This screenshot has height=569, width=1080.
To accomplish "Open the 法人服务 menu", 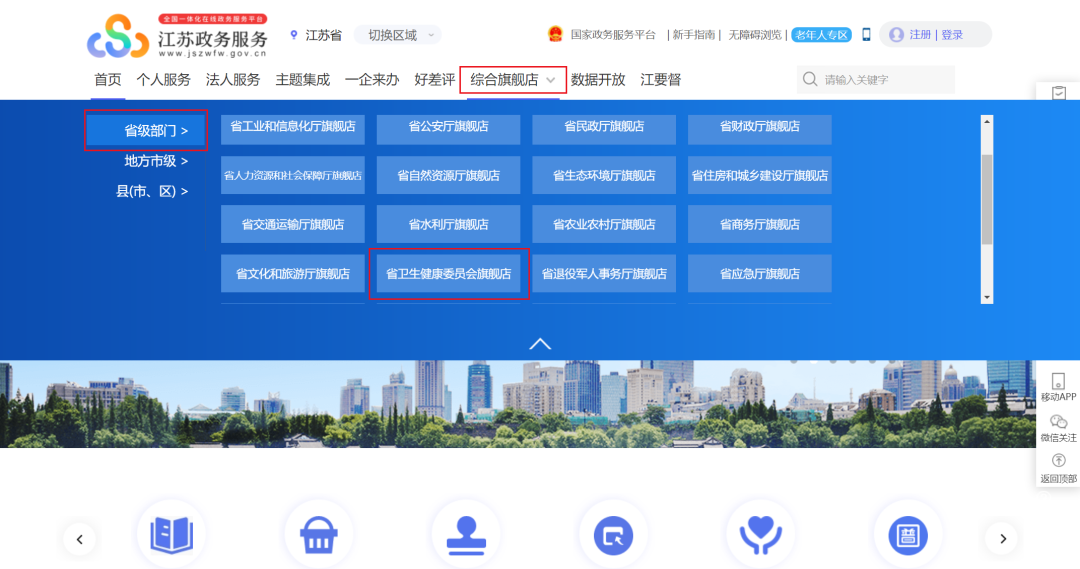I will point(233,80).
